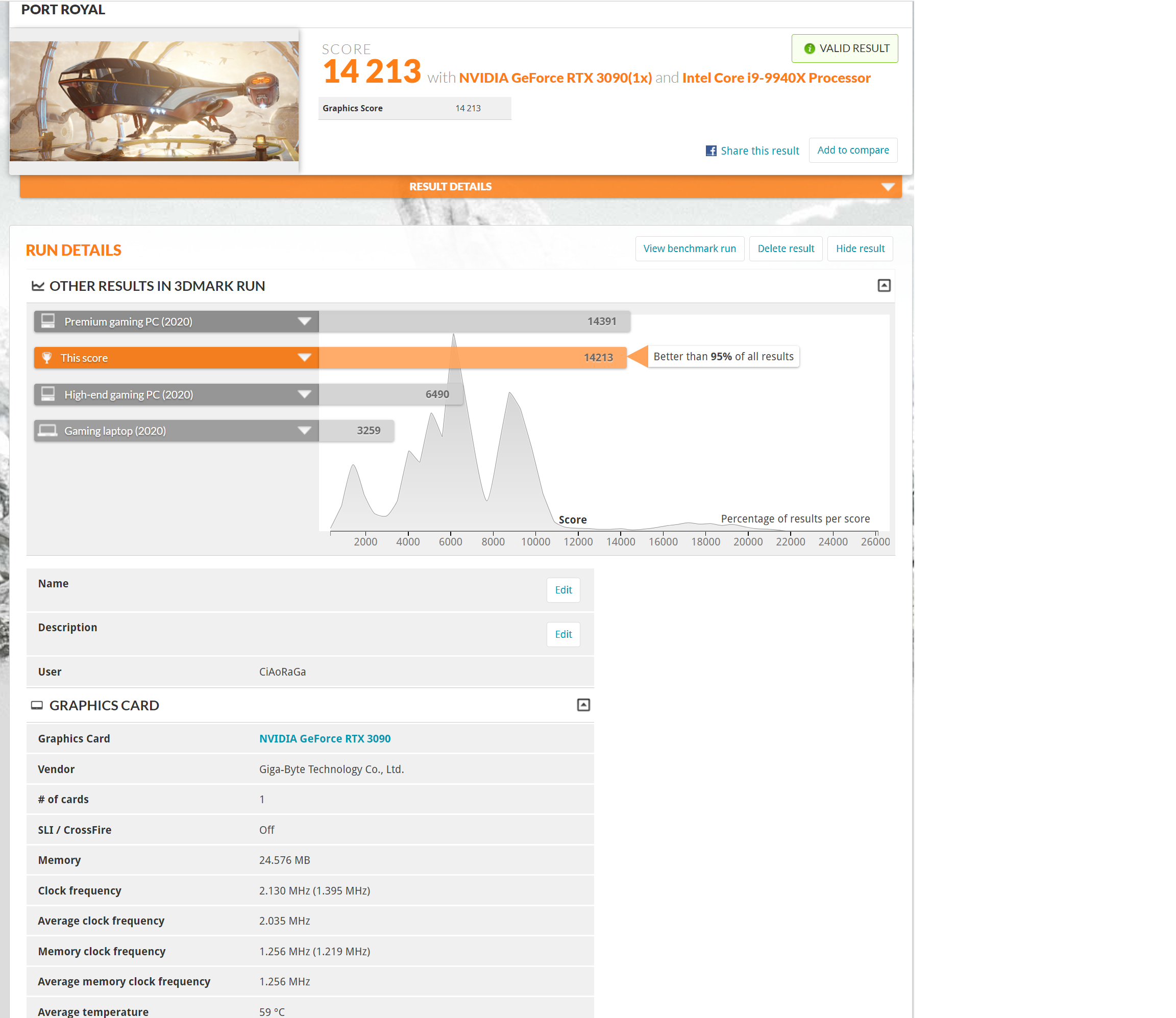The image size is (1176, 1018).
Task: Click the Add to compare button
Action: coord(853,150)
